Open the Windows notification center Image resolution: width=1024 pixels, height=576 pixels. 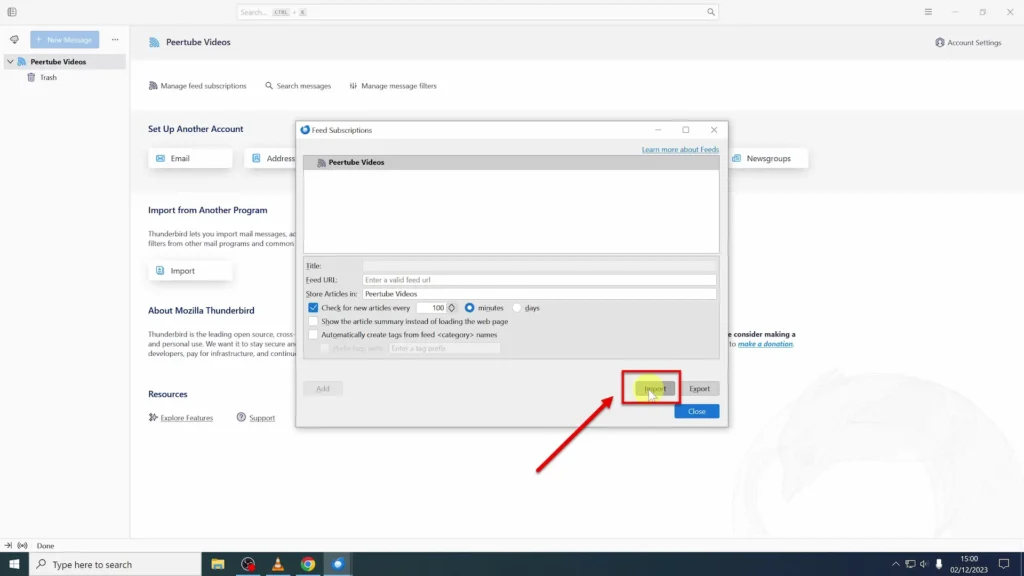pos(1004,564)
